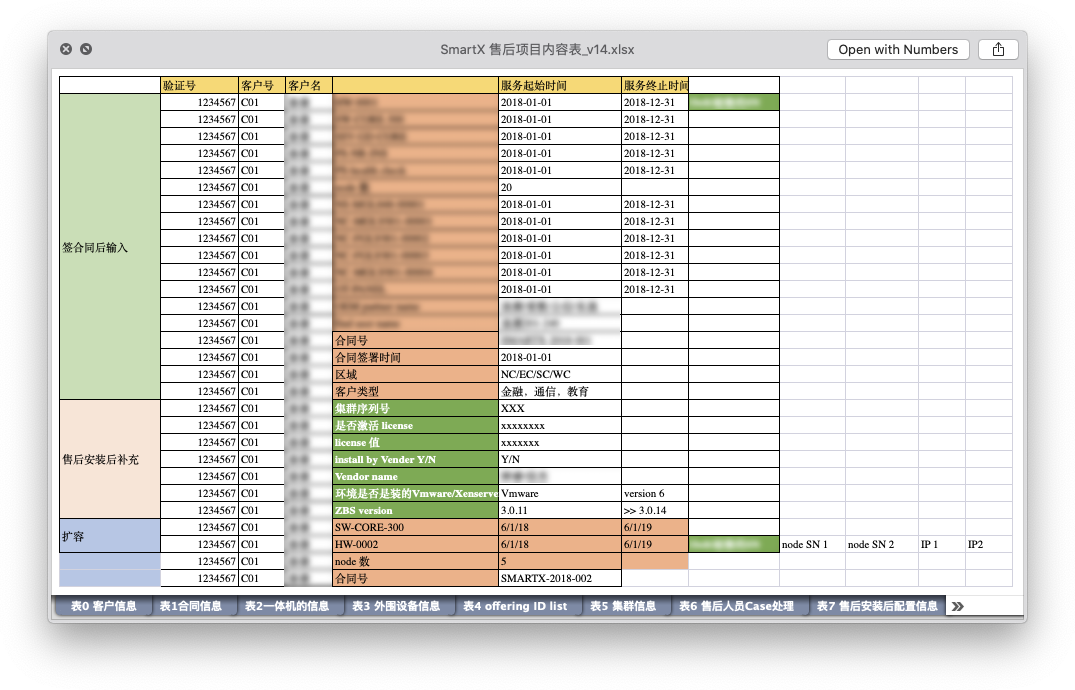Go to 表6 售后人员Case处理 tab
The width and height of the screenshot is (1075, 690).
(736, 606)
